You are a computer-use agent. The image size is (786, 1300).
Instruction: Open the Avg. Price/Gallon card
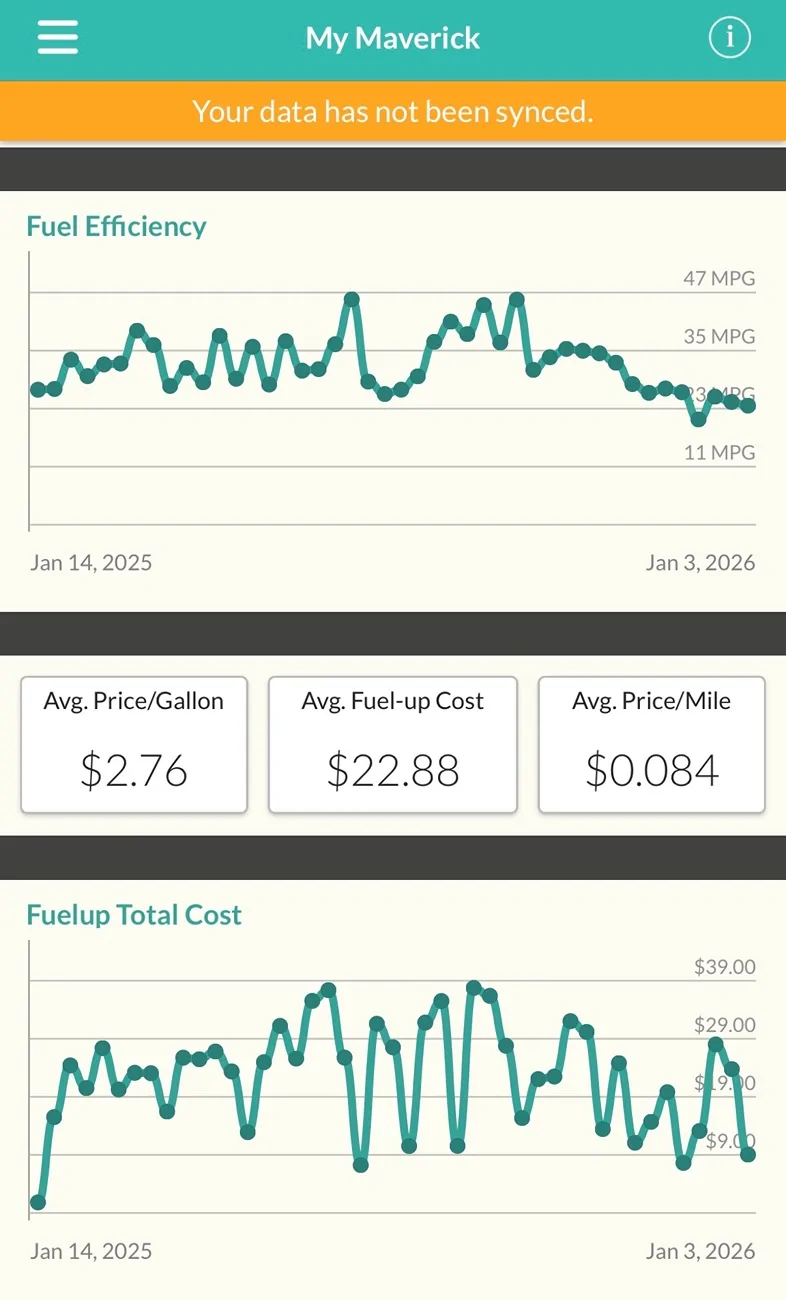(x=134, y=745)
